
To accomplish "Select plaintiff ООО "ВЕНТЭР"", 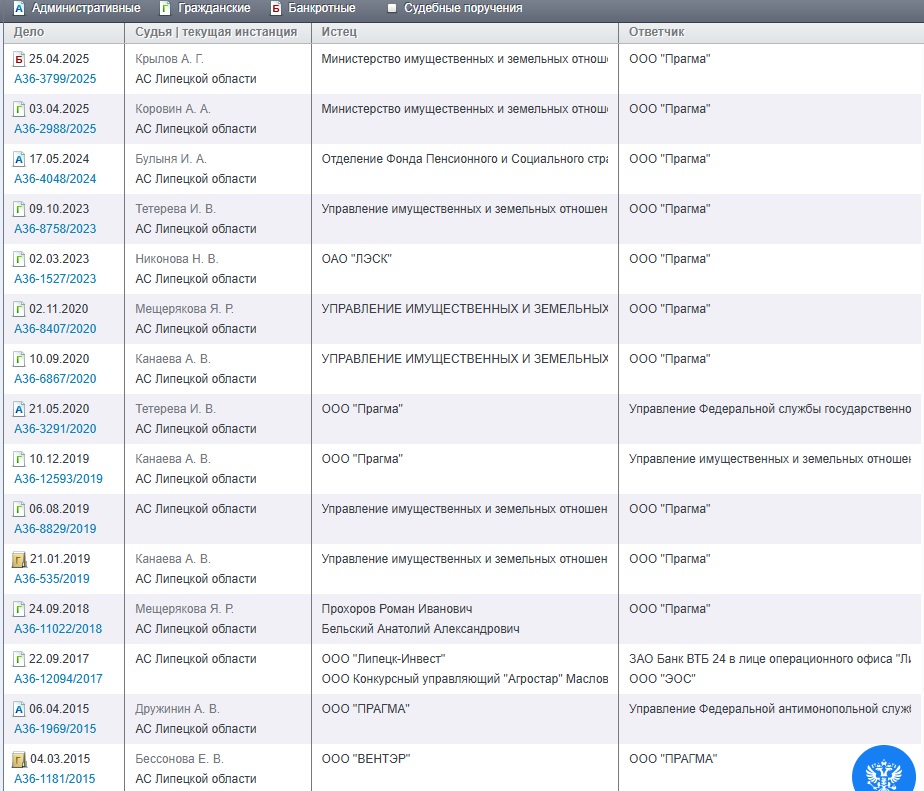I will (x=365, y=759).
